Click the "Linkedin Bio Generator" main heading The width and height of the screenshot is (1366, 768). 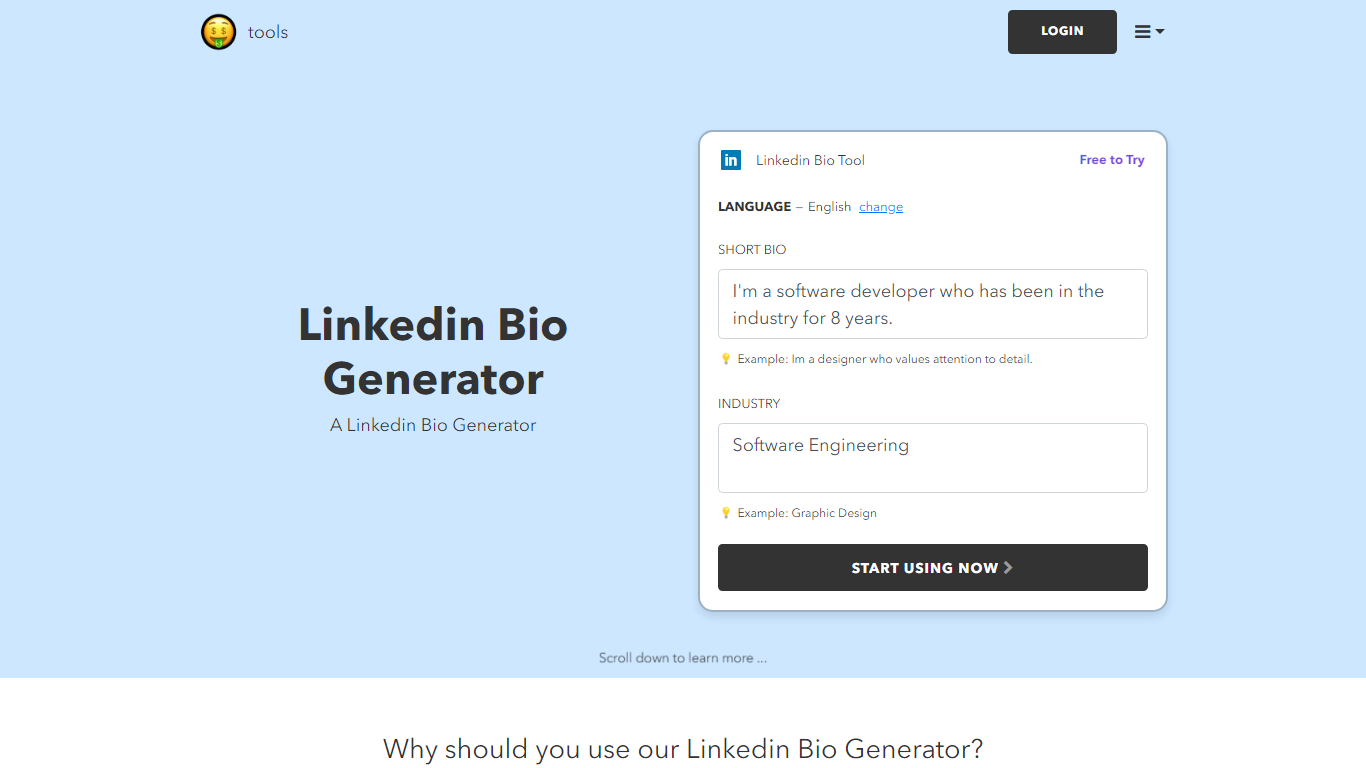coord(433,352)
